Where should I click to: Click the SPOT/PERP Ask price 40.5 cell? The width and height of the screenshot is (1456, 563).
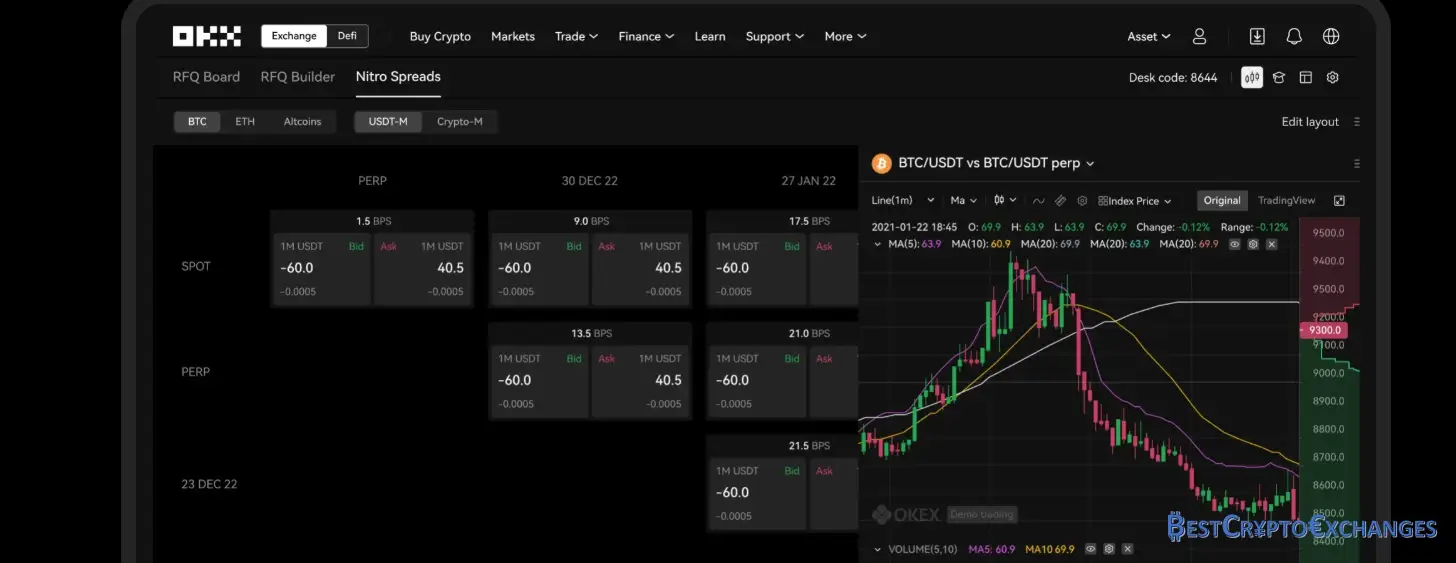(422, 268)
